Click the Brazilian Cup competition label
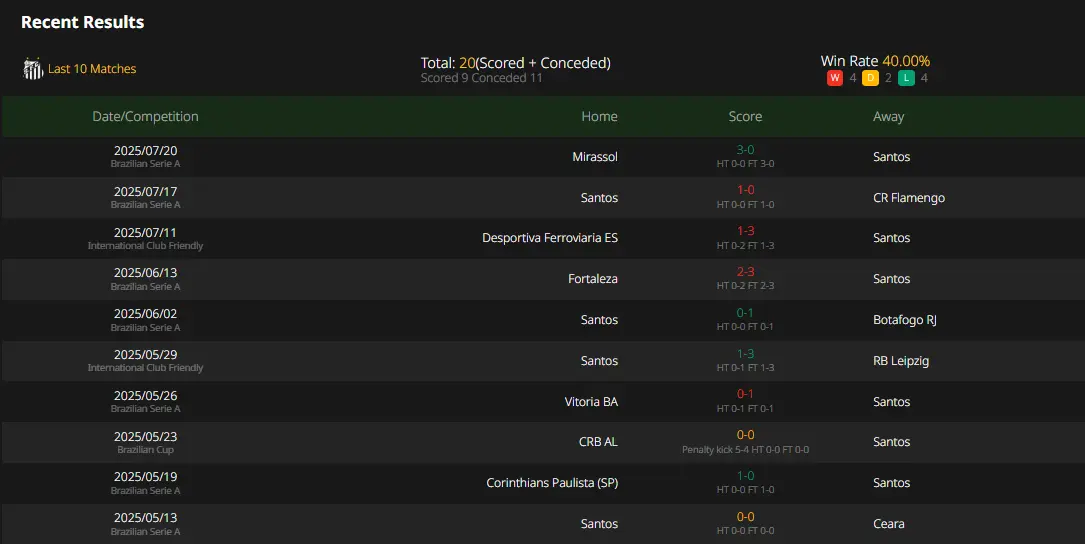 click(145, 450)
